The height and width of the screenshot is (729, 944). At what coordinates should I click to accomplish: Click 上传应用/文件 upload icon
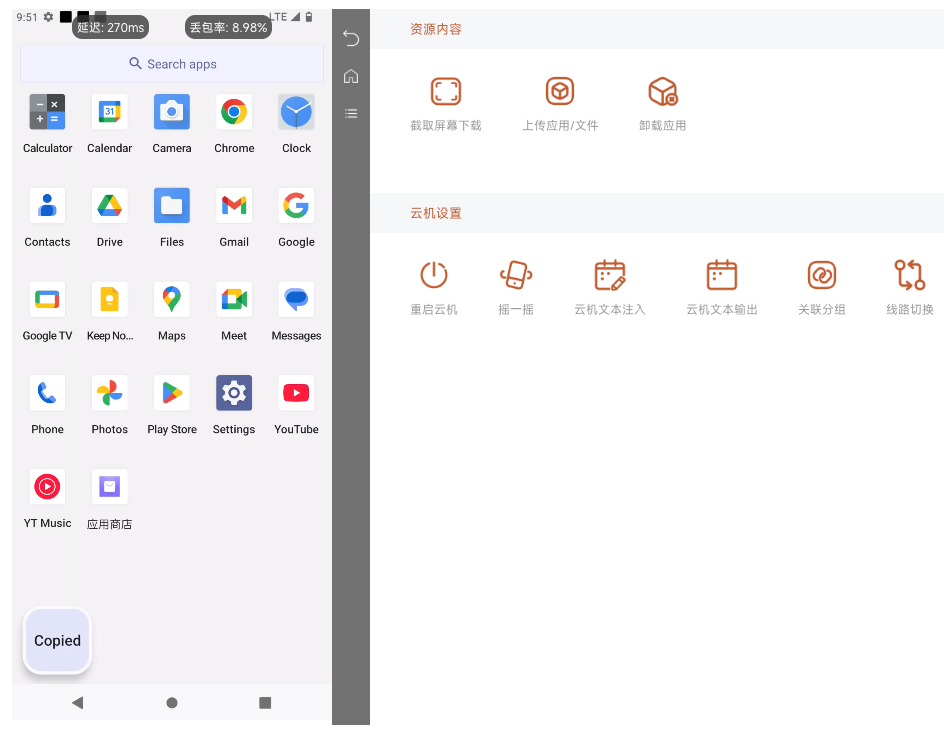[x=560, y=92]
